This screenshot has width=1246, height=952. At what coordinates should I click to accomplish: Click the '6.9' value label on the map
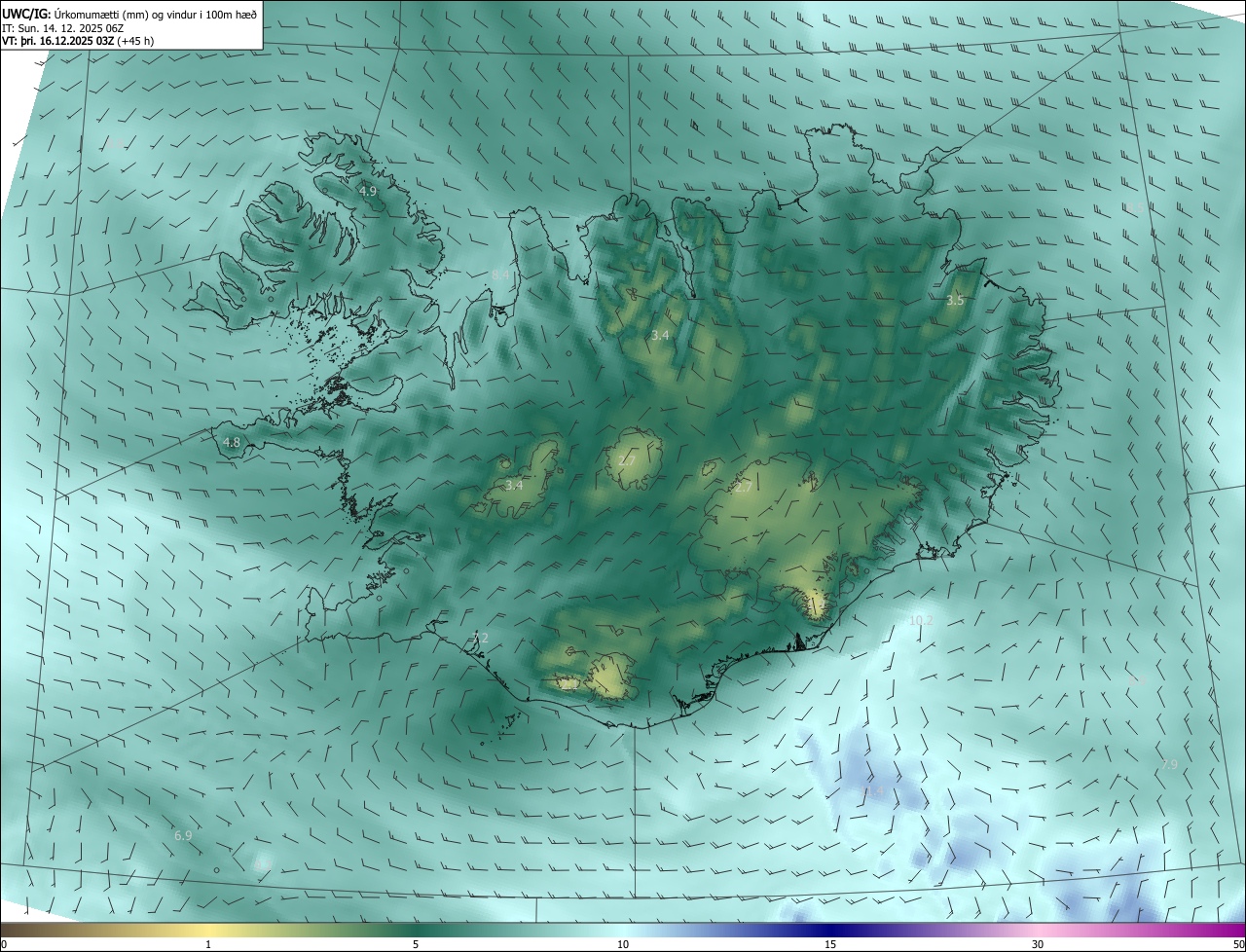click(x=183, y=835)
